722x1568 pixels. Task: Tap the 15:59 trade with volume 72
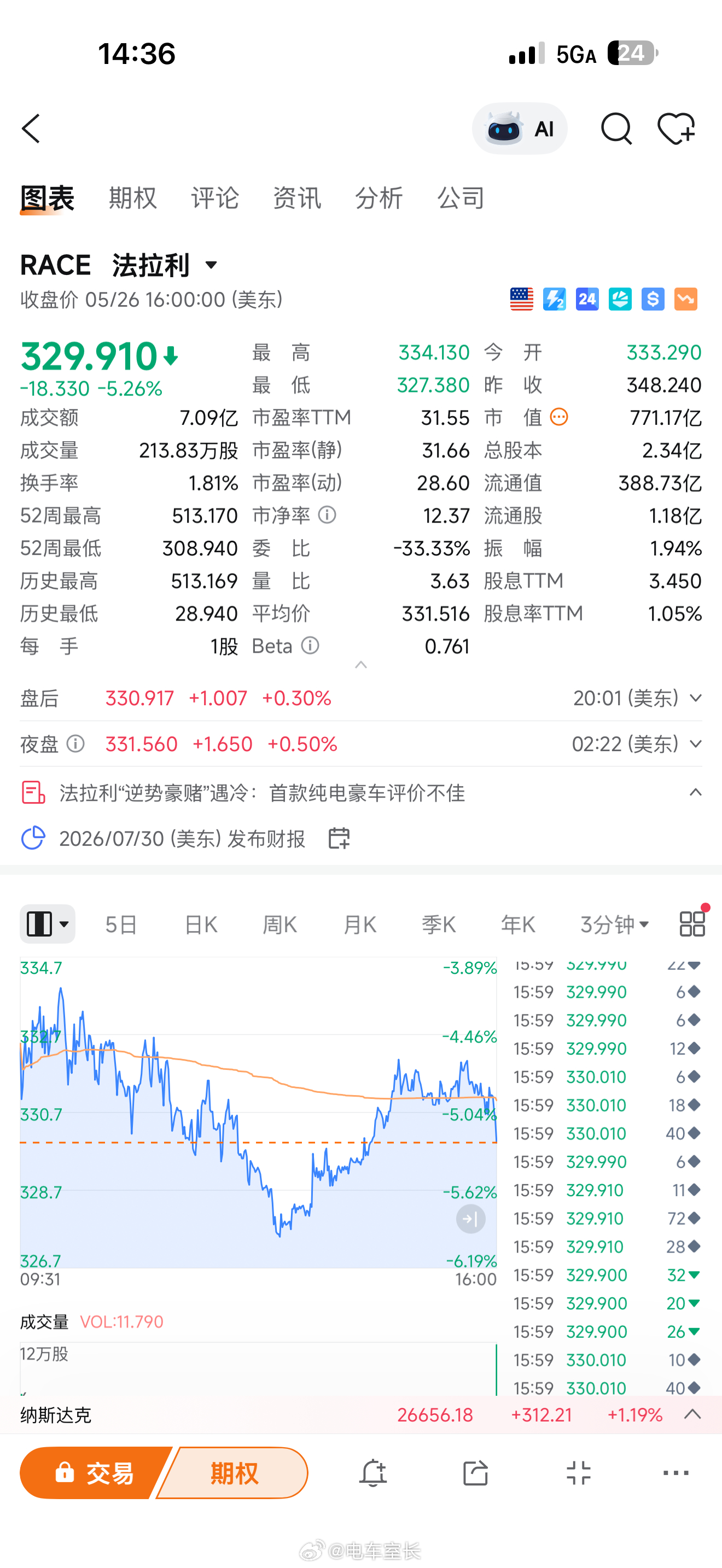click(x=607, y=1219)
